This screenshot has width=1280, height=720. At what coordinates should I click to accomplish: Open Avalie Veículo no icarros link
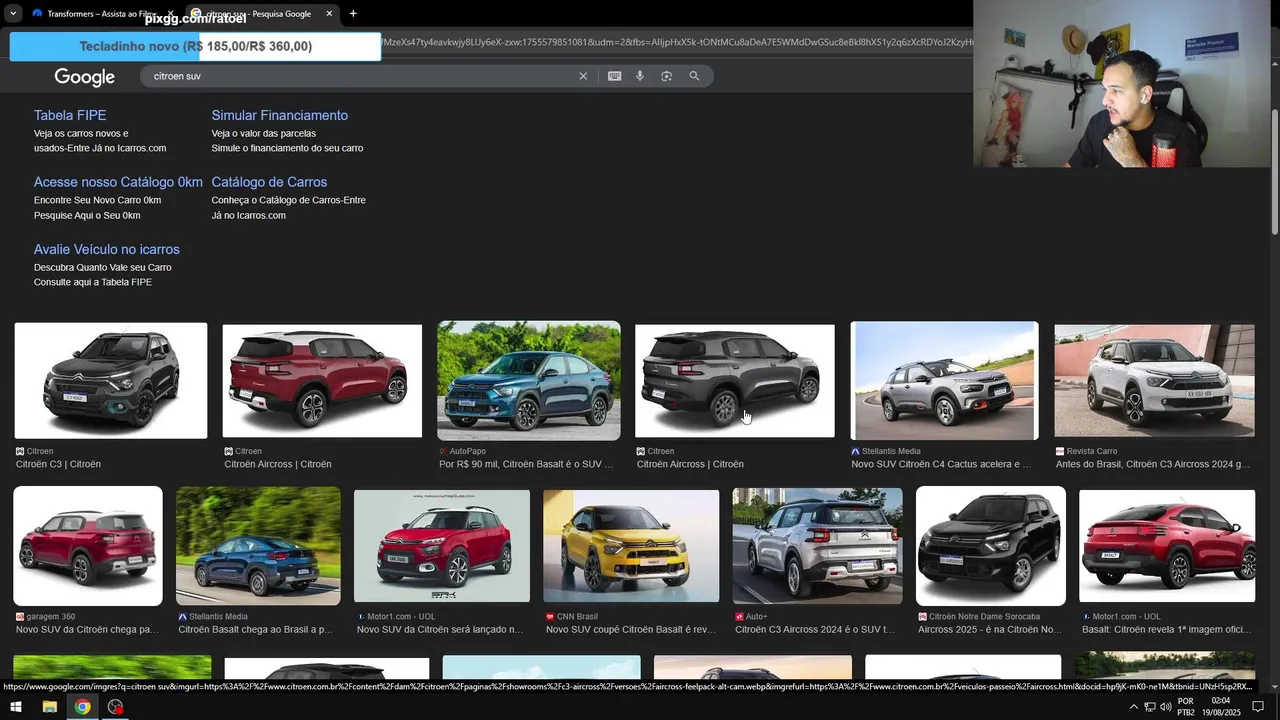coord(107,249)
